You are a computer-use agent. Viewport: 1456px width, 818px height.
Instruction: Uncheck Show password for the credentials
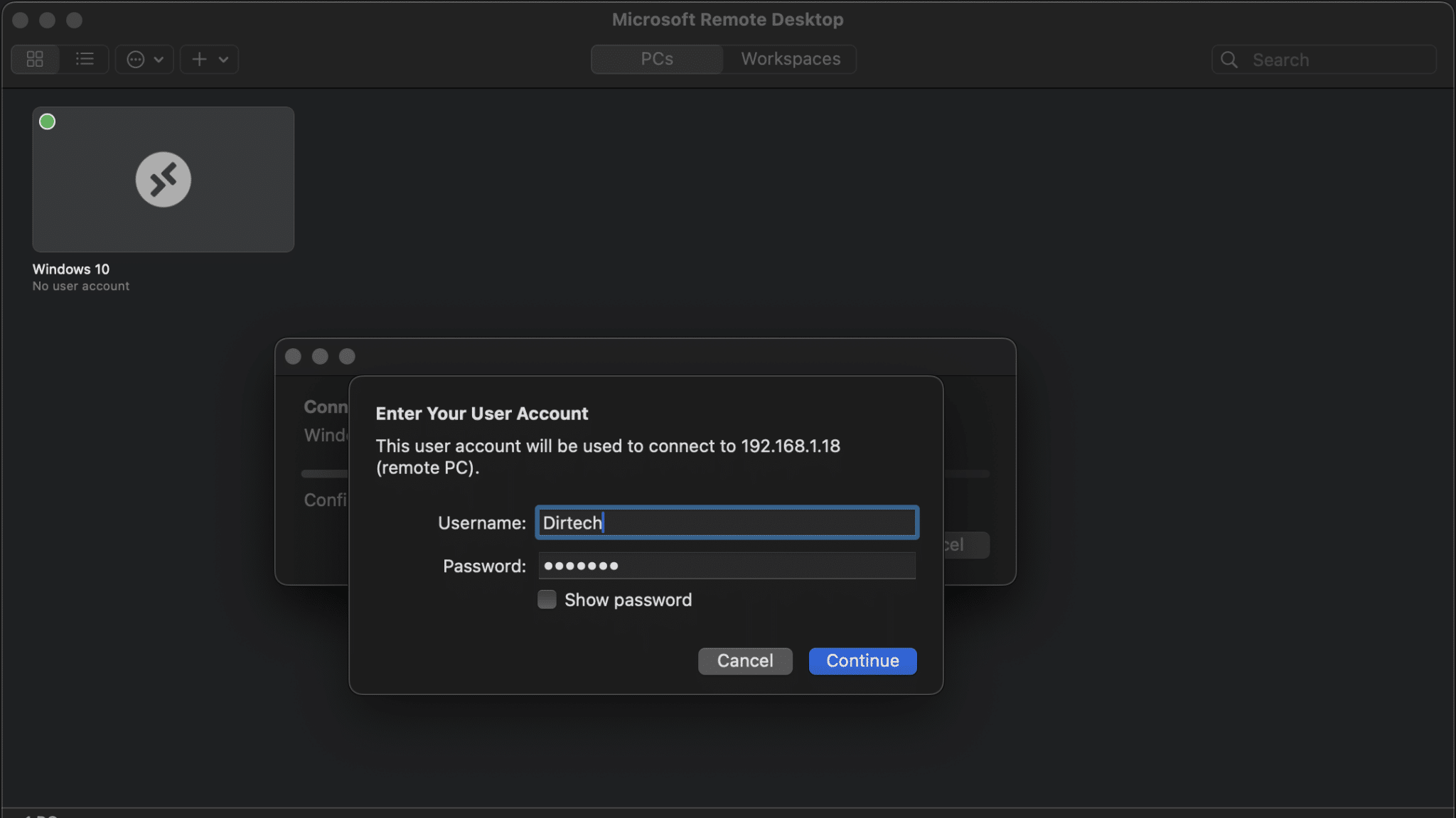545,599
